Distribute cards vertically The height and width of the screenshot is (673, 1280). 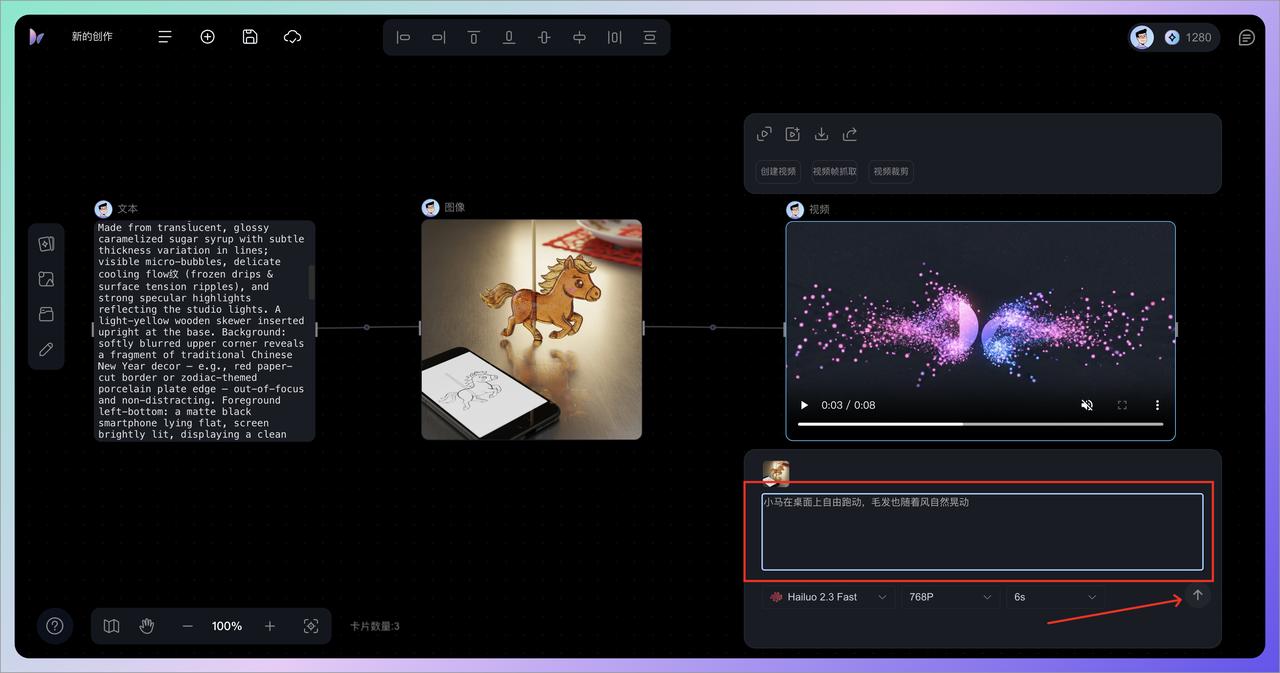(x=650, y=37)
